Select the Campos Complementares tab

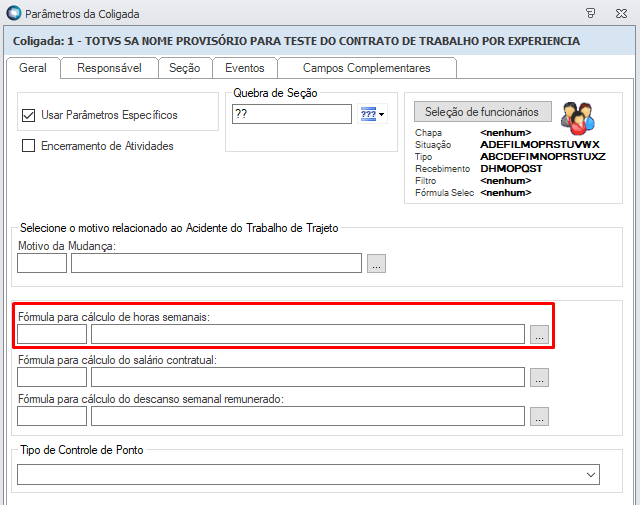click(367, 68)
